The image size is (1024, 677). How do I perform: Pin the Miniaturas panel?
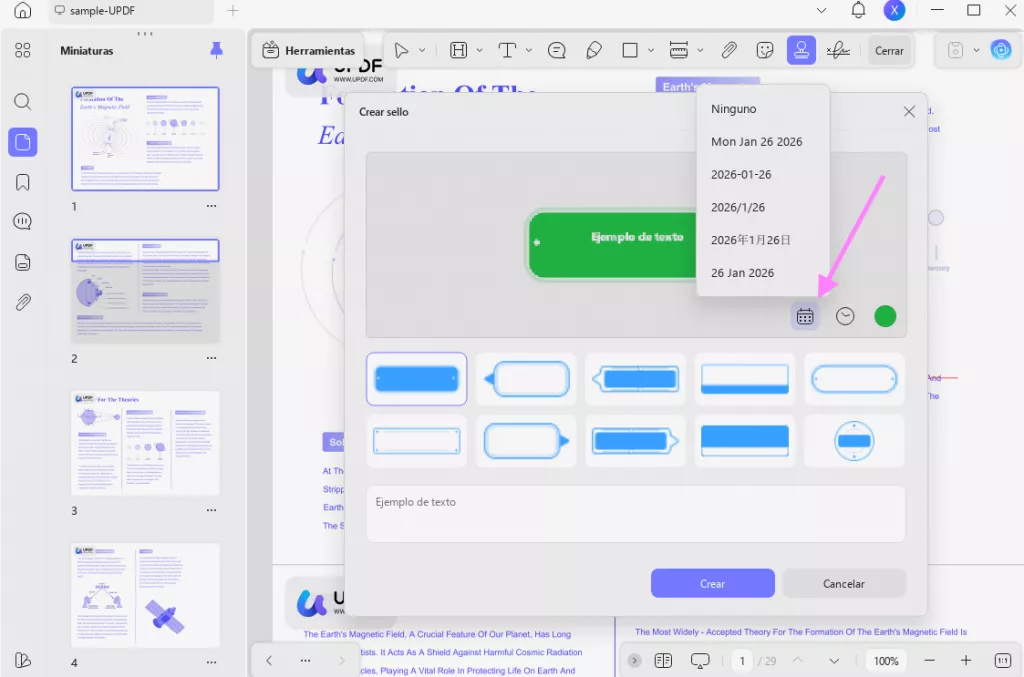[217, 50]
